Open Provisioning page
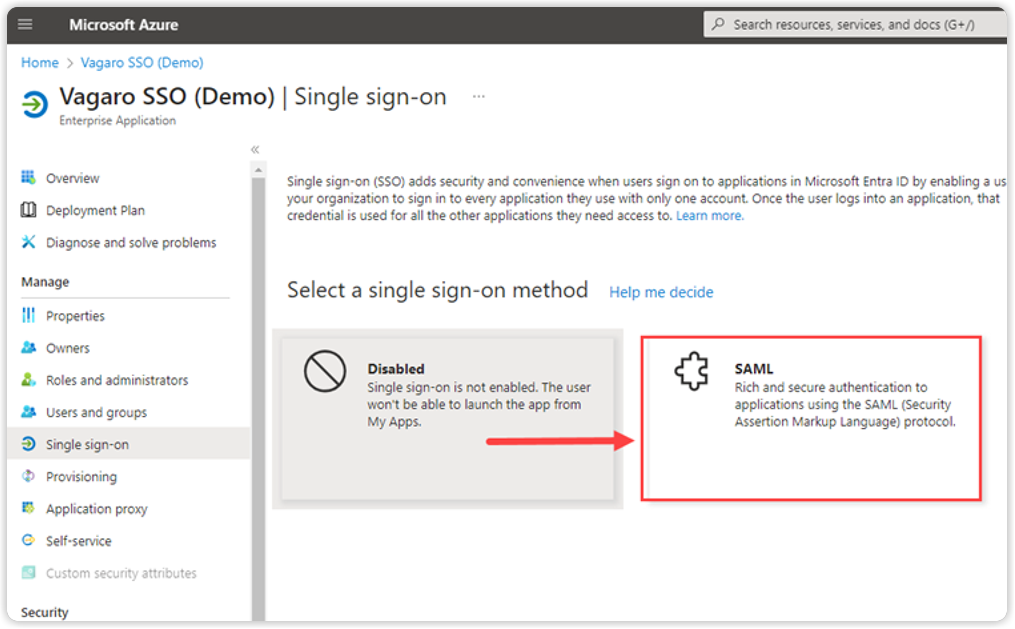Image resolution: width=1015 pixels, height=629 pixels. click(81, 477)
